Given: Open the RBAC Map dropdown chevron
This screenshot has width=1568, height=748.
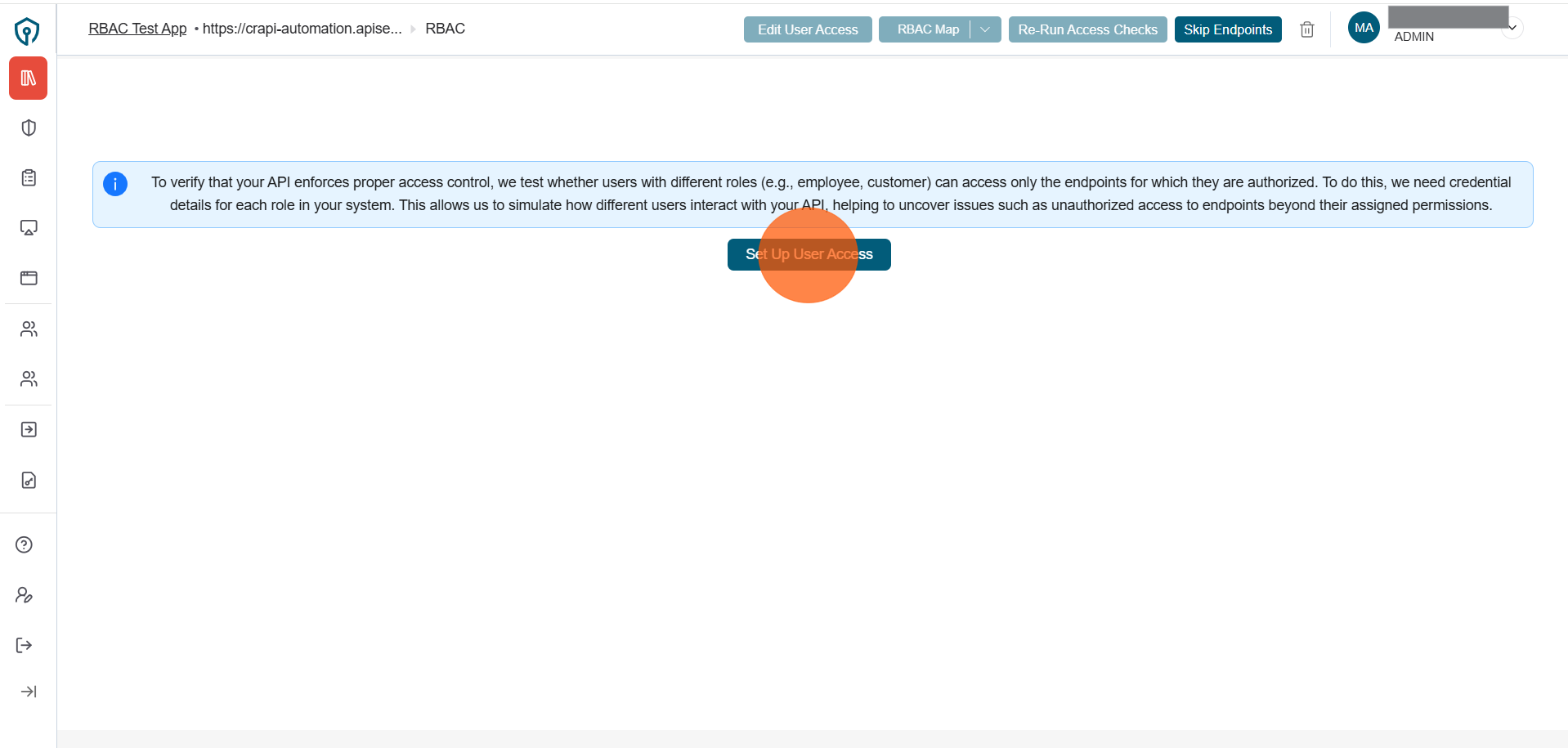Looking at the screenshot, I should pyautogui.click(x=985, y=29).
